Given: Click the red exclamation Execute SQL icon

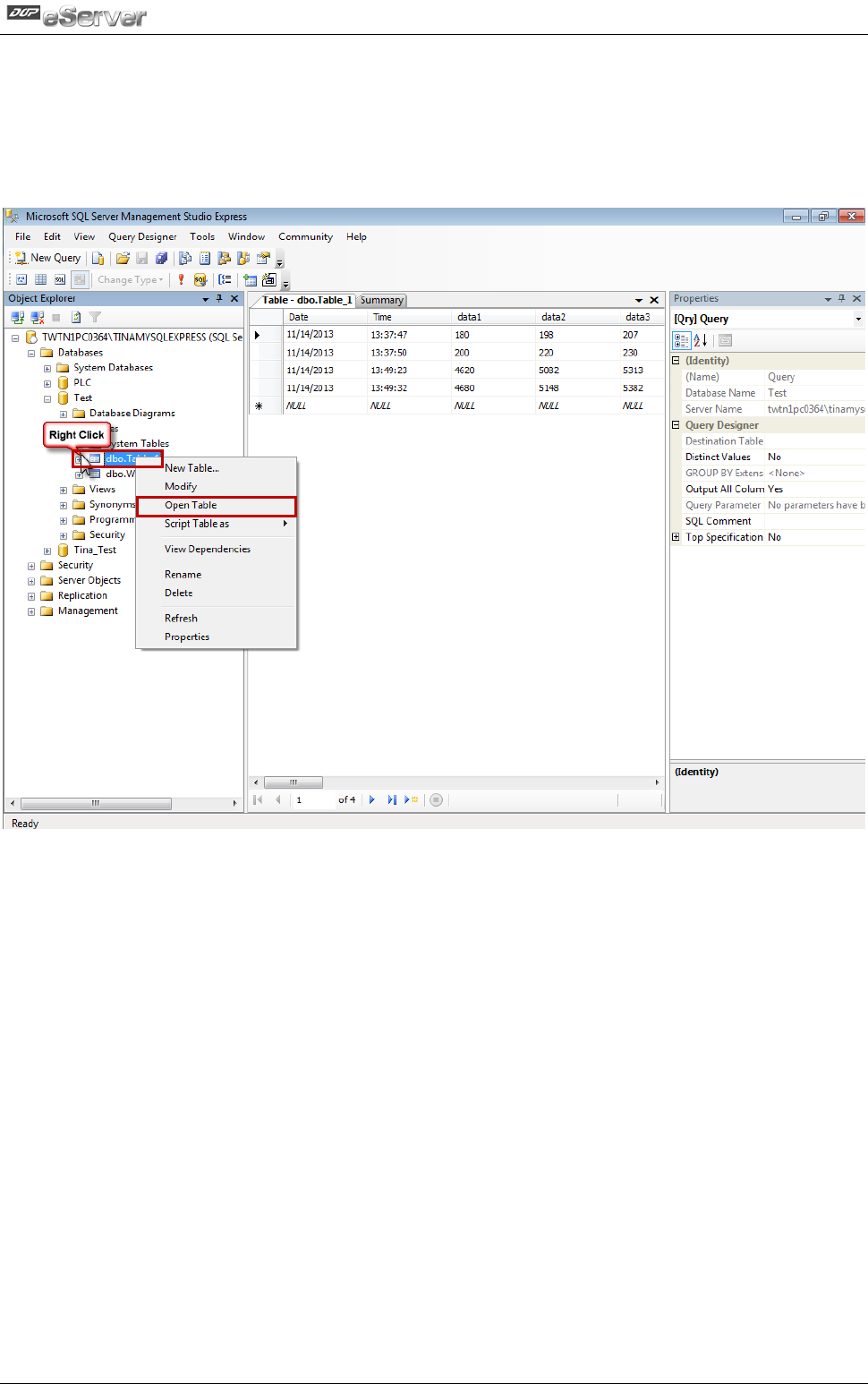Looking at the screenshot, I should 181,279.
